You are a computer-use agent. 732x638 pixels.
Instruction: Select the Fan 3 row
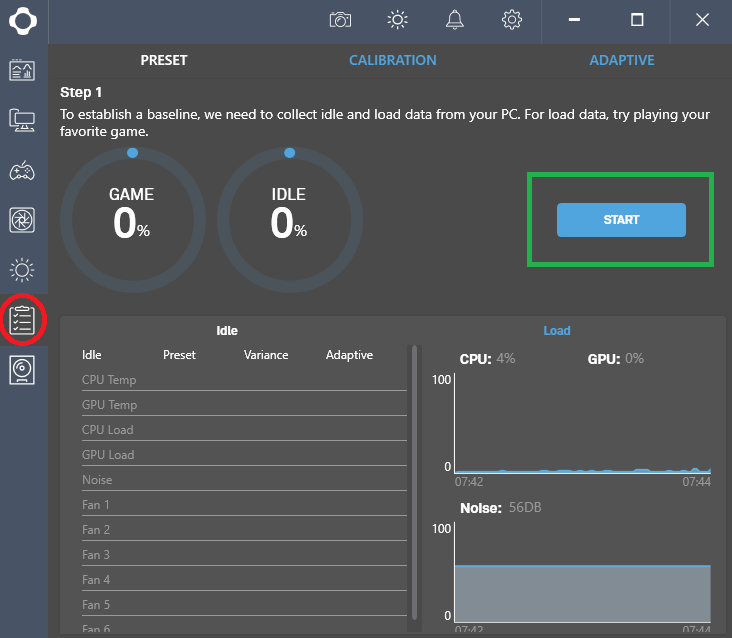(x=244, y=555)
